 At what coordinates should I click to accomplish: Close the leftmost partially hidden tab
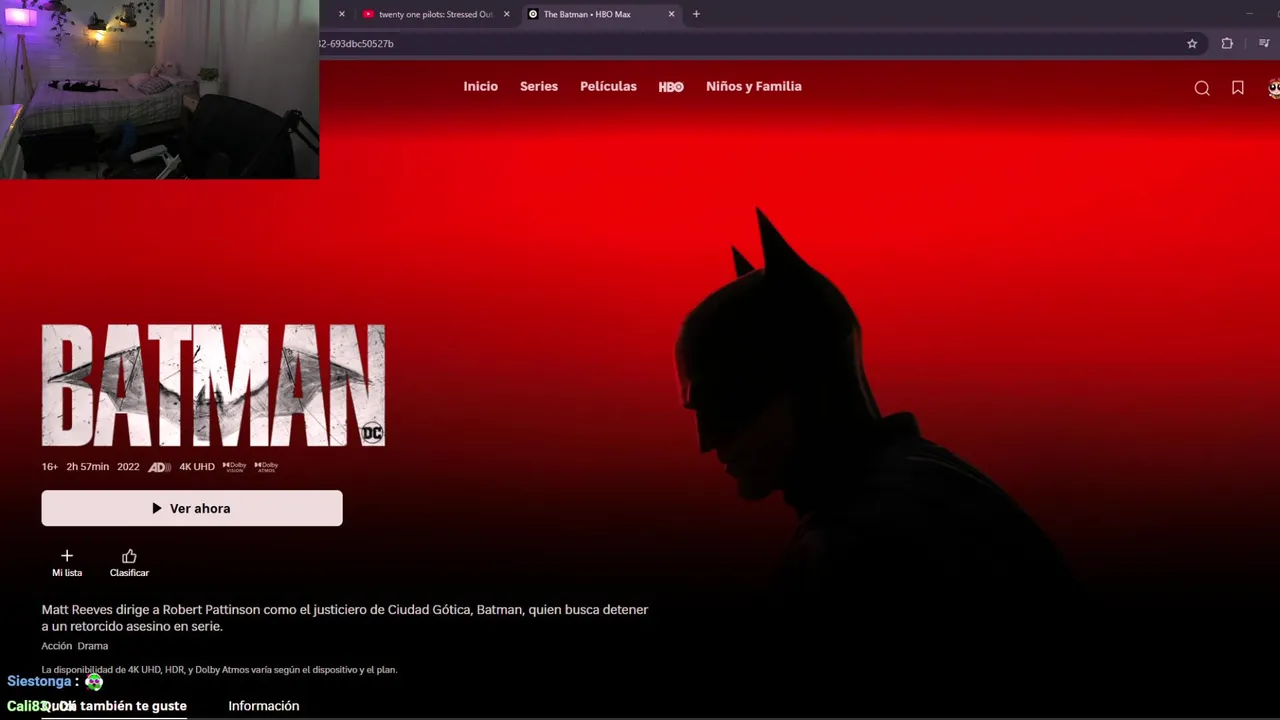tap(342, 14)
